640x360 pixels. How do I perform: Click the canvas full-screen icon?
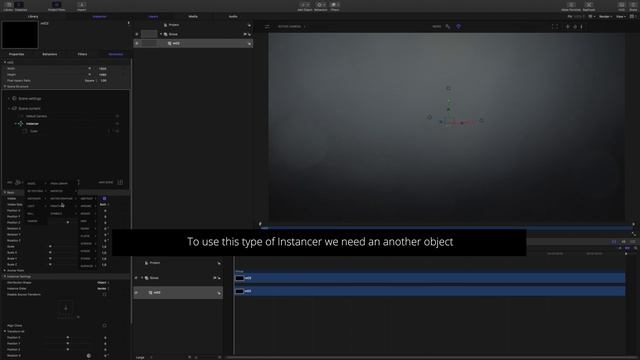tap(555, 27)
